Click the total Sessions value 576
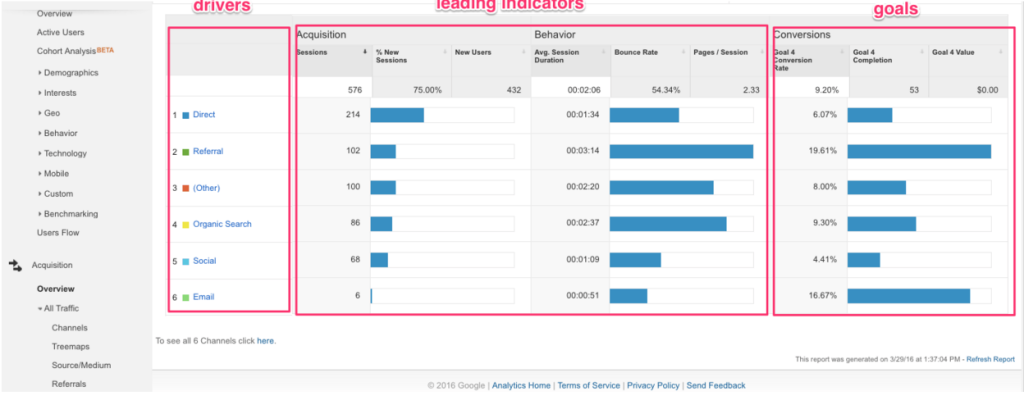This screenshot has width=1024, height=405. 355,90
